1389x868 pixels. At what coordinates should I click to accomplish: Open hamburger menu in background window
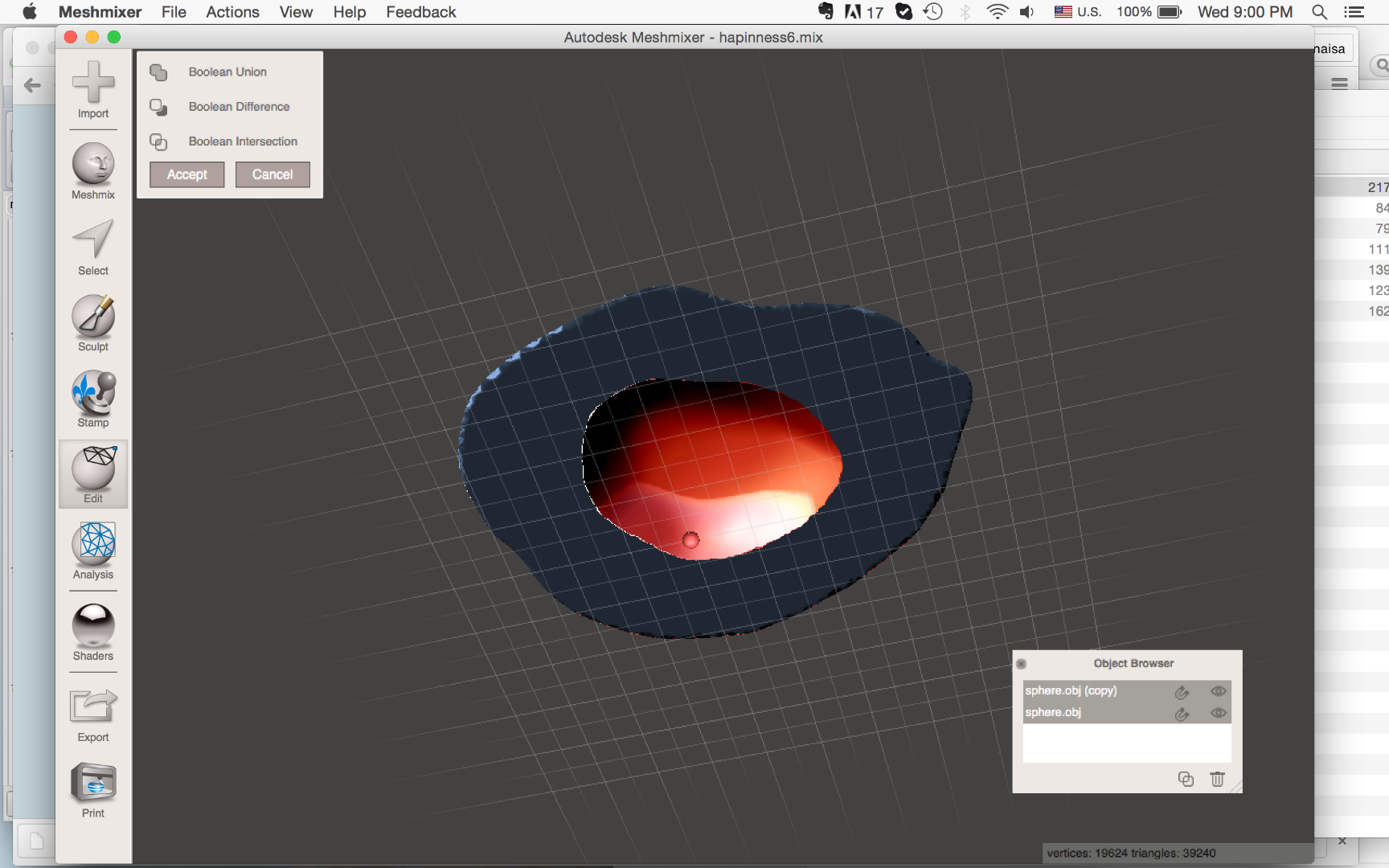(1339, 84)
